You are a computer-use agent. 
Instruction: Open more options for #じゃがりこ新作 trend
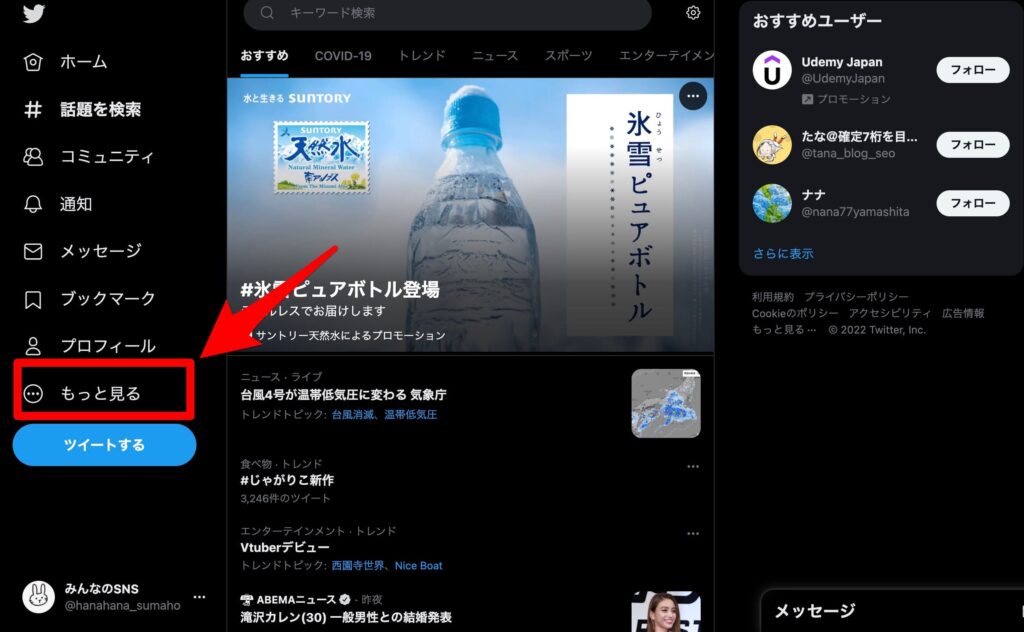pyautogui.click(x=693, y=466)
